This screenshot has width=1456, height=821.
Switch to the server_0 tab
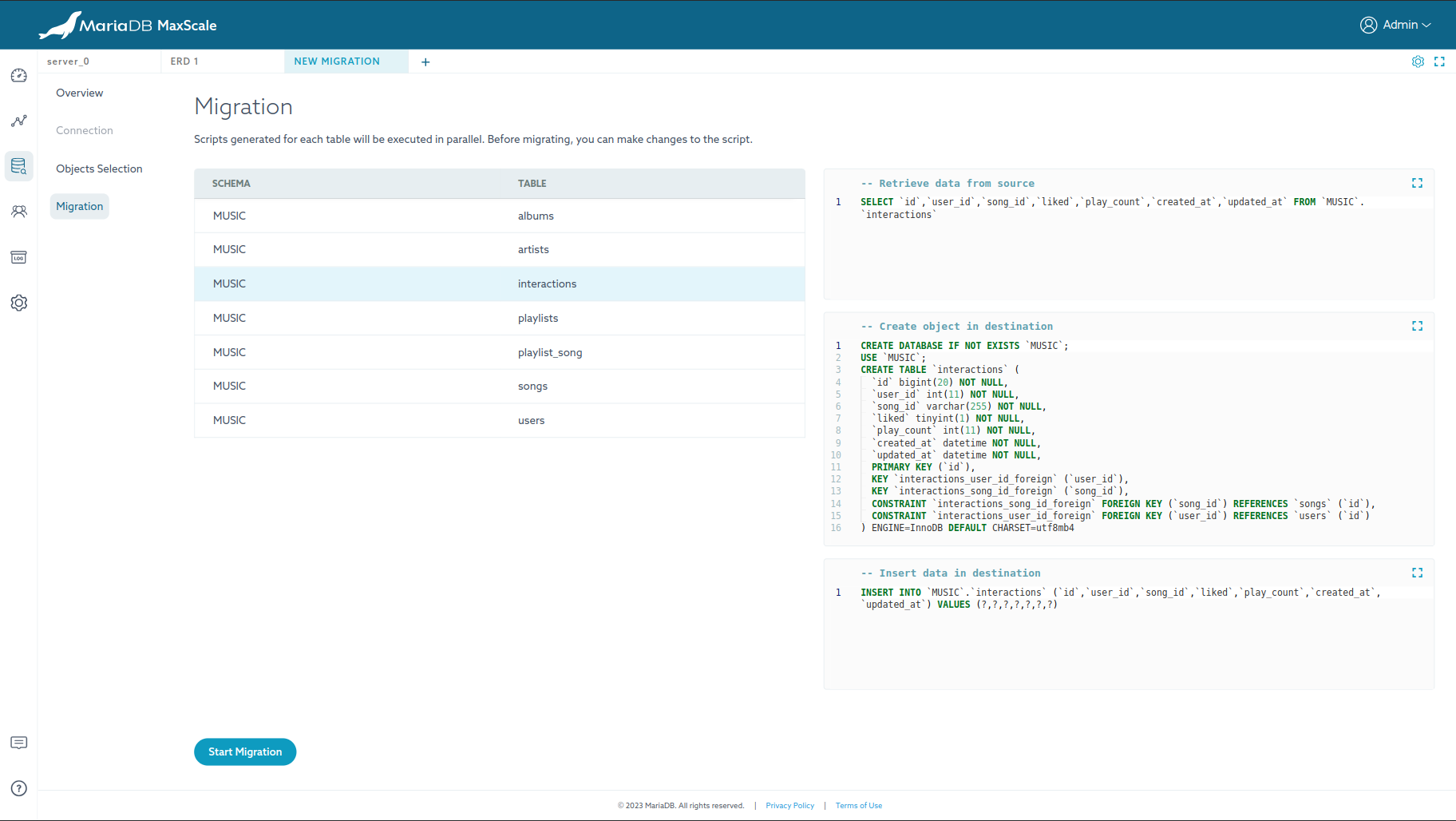(69, 61)
